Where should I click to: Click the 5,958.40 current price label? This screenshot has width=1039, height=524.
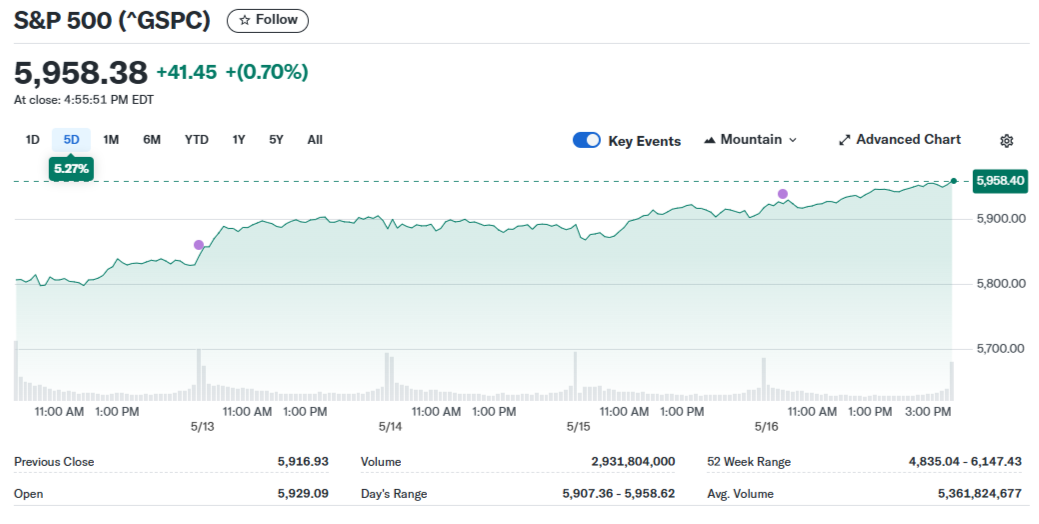tap(1000, 181)
